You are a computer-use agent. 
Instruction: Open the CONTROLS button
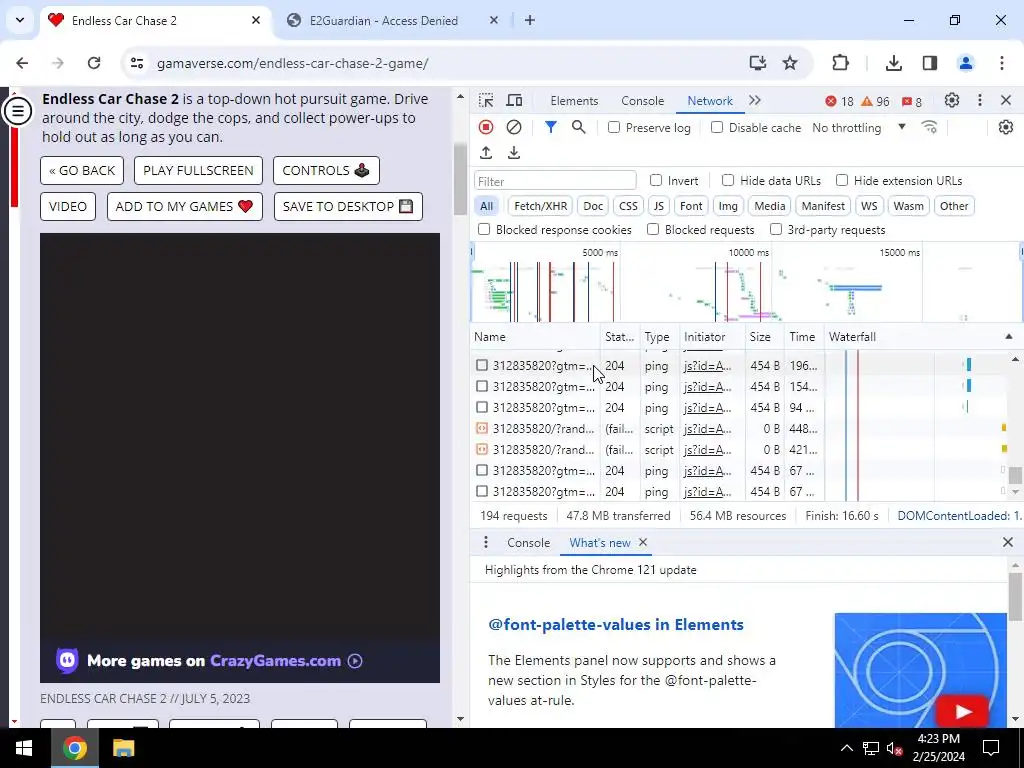pos(326,170)
